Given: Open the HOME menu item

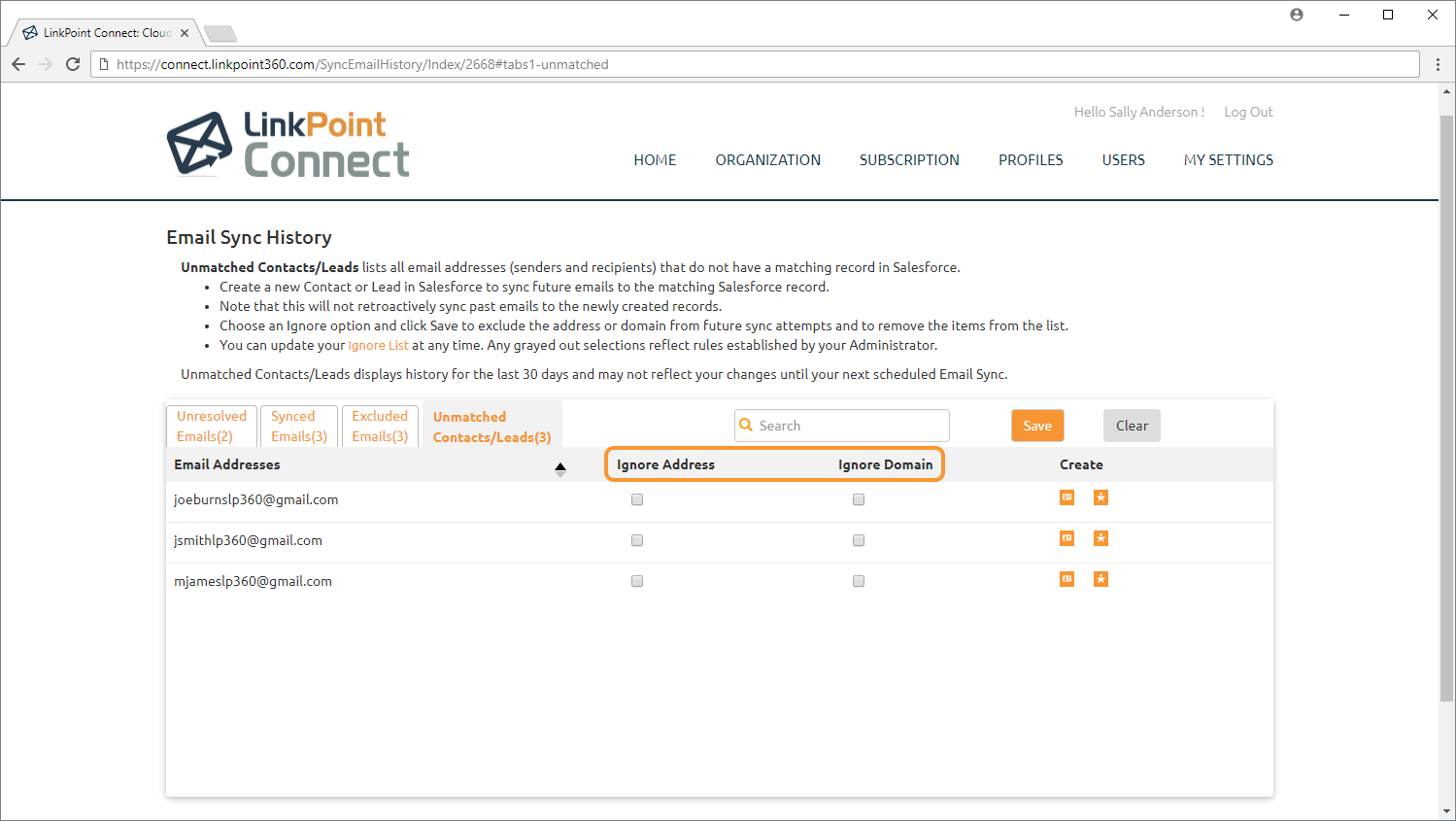Looking at the screenshot, I should click(655, 160).
